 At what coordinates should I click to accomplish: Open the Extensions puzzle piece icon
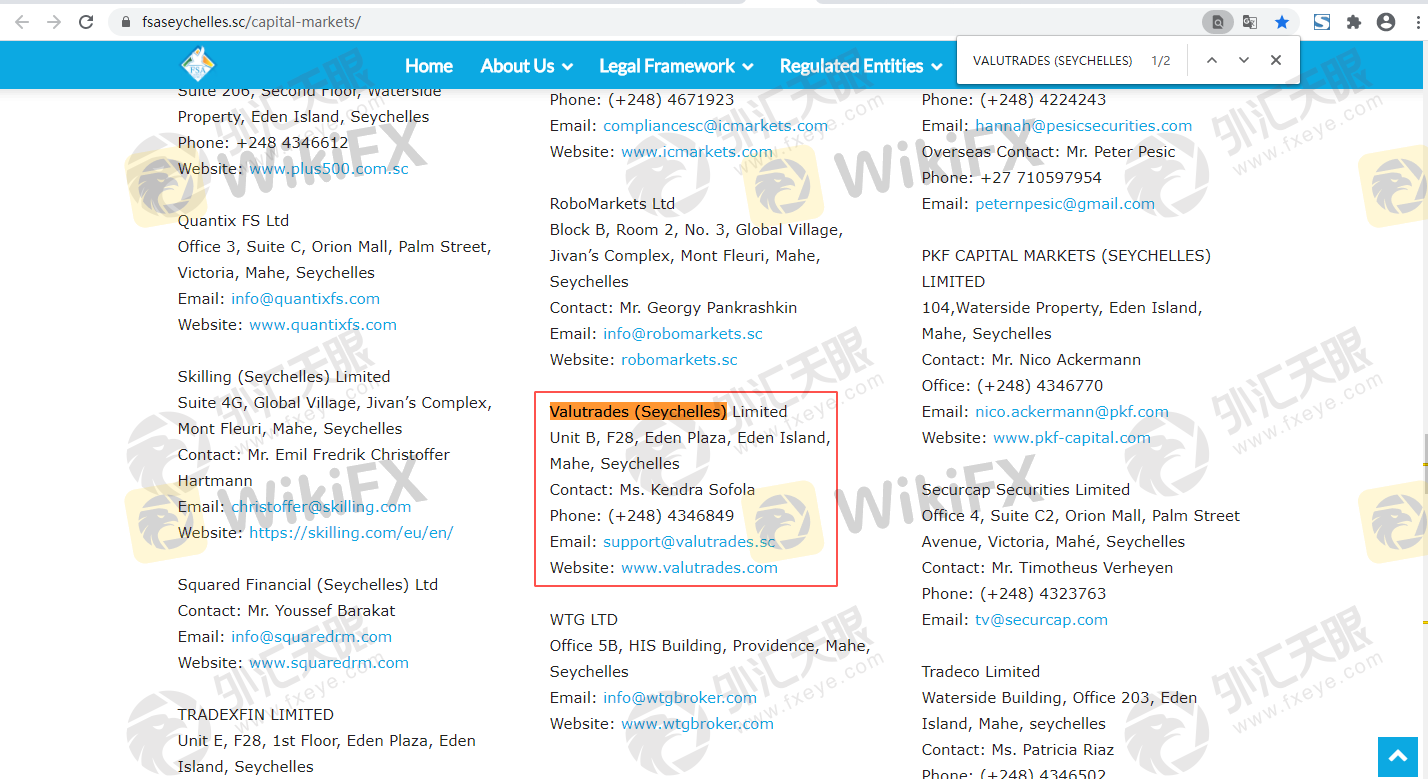(x=1354, y=21)
